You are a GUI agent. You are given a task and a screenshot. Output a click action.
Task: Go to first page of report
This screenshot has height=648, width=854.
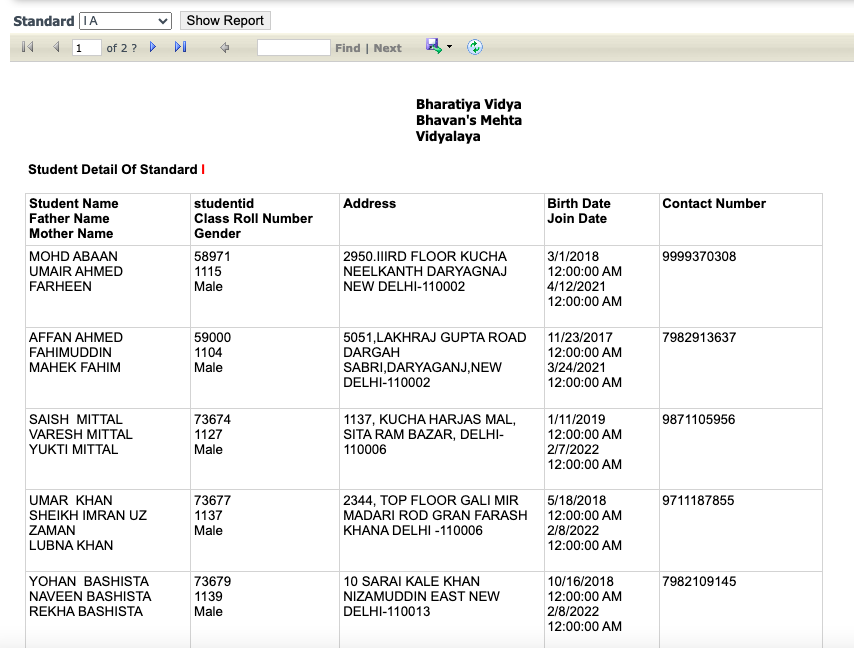pyautogui.click(x=27, y=47)
